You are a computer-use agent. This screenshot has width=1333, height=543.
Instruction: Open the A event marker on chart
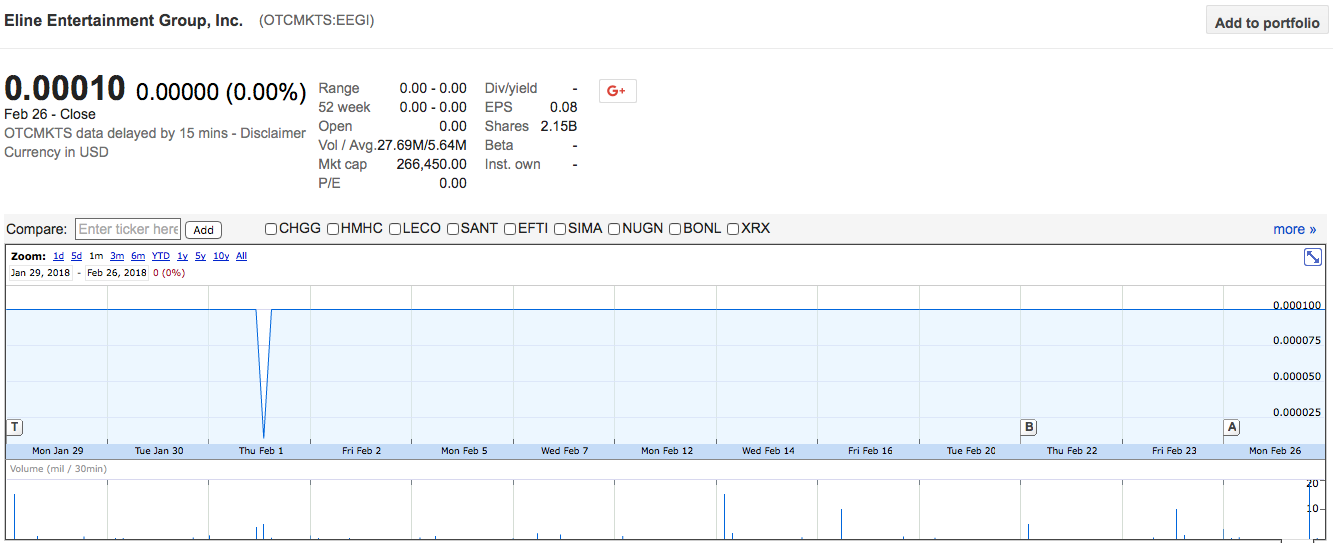pos(1232,427)
